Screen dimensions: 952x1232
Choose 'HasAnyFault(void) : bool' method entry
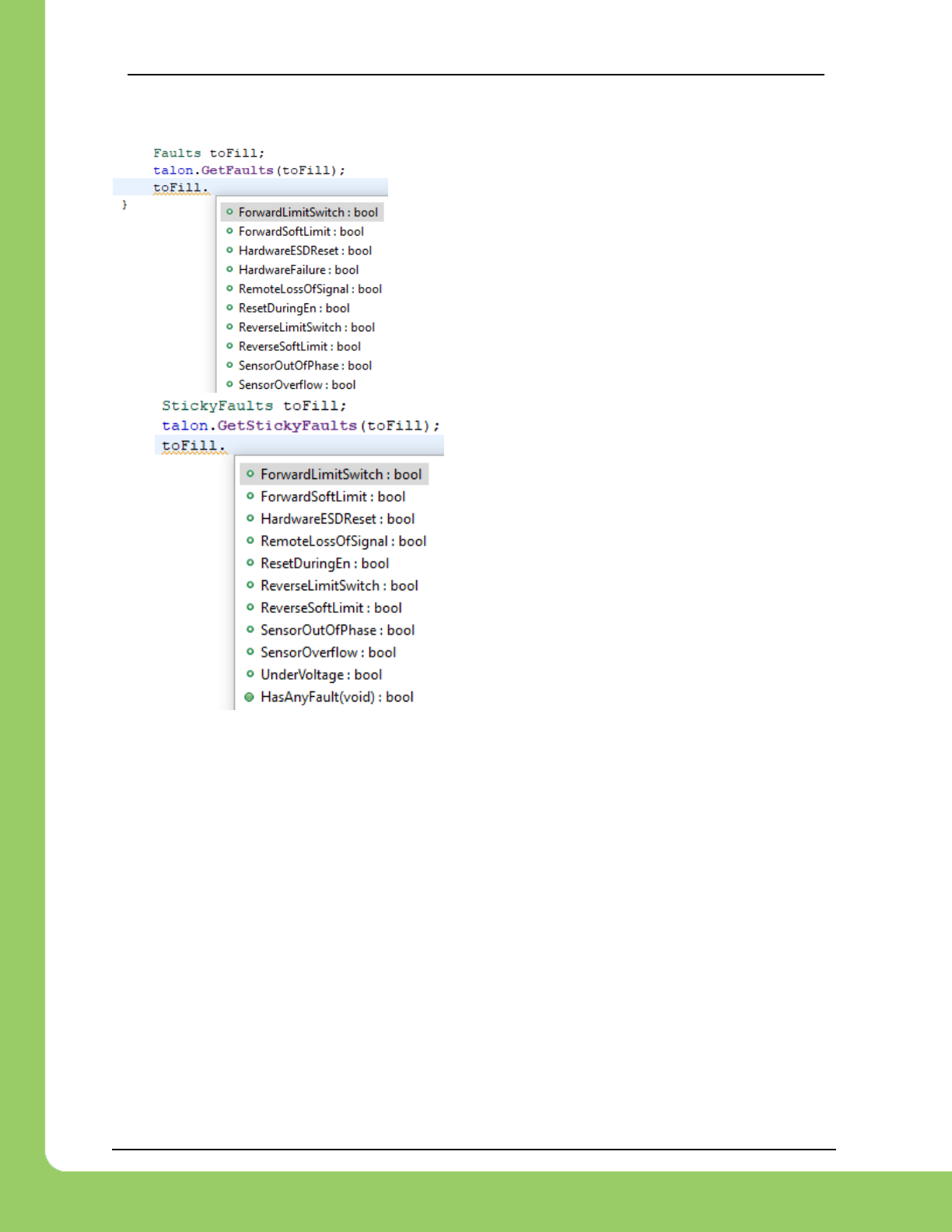click(337, 698)
